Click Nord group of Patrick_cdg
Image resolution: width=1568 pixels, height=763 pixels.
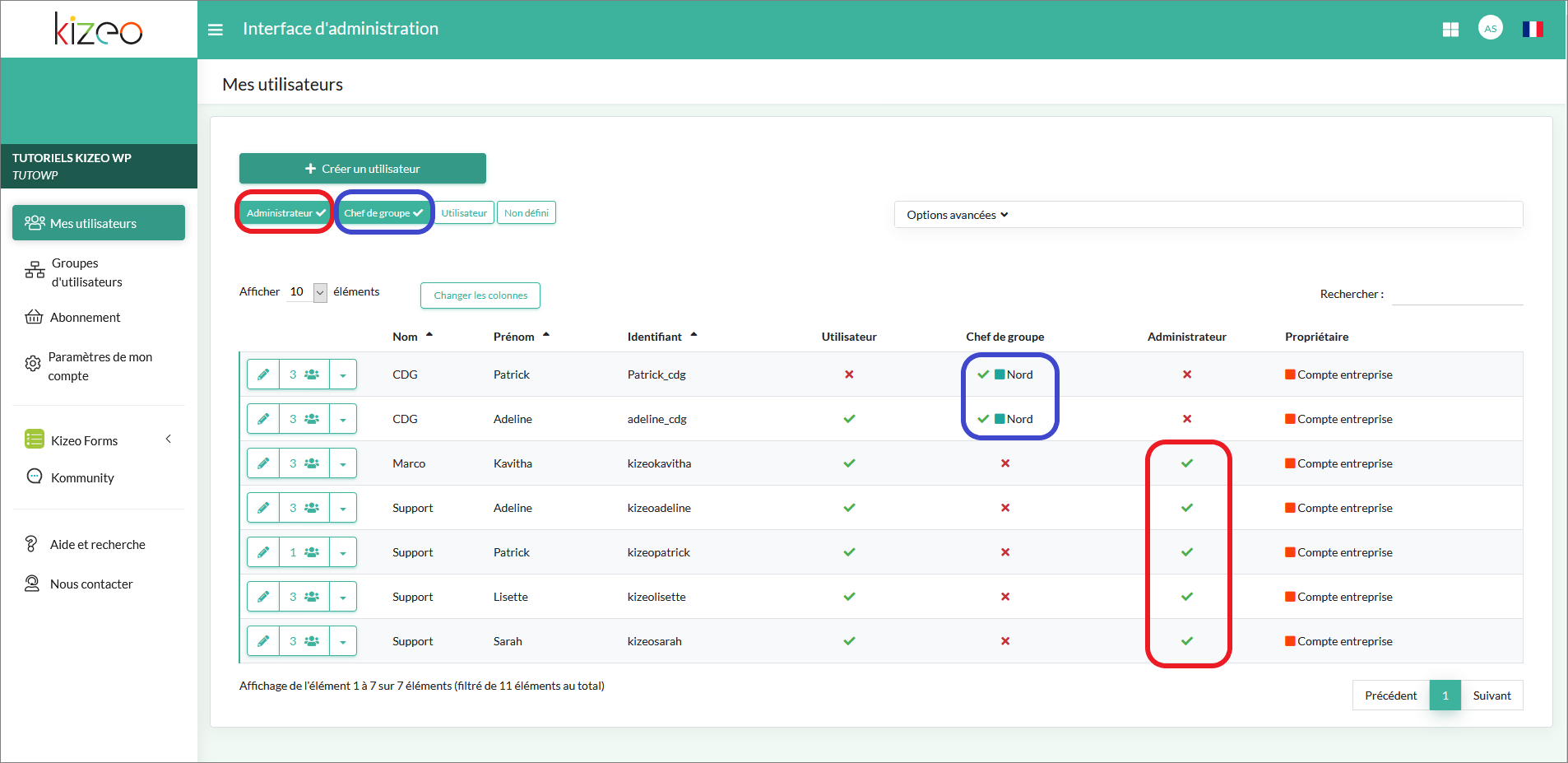(x=1014, y=375)
